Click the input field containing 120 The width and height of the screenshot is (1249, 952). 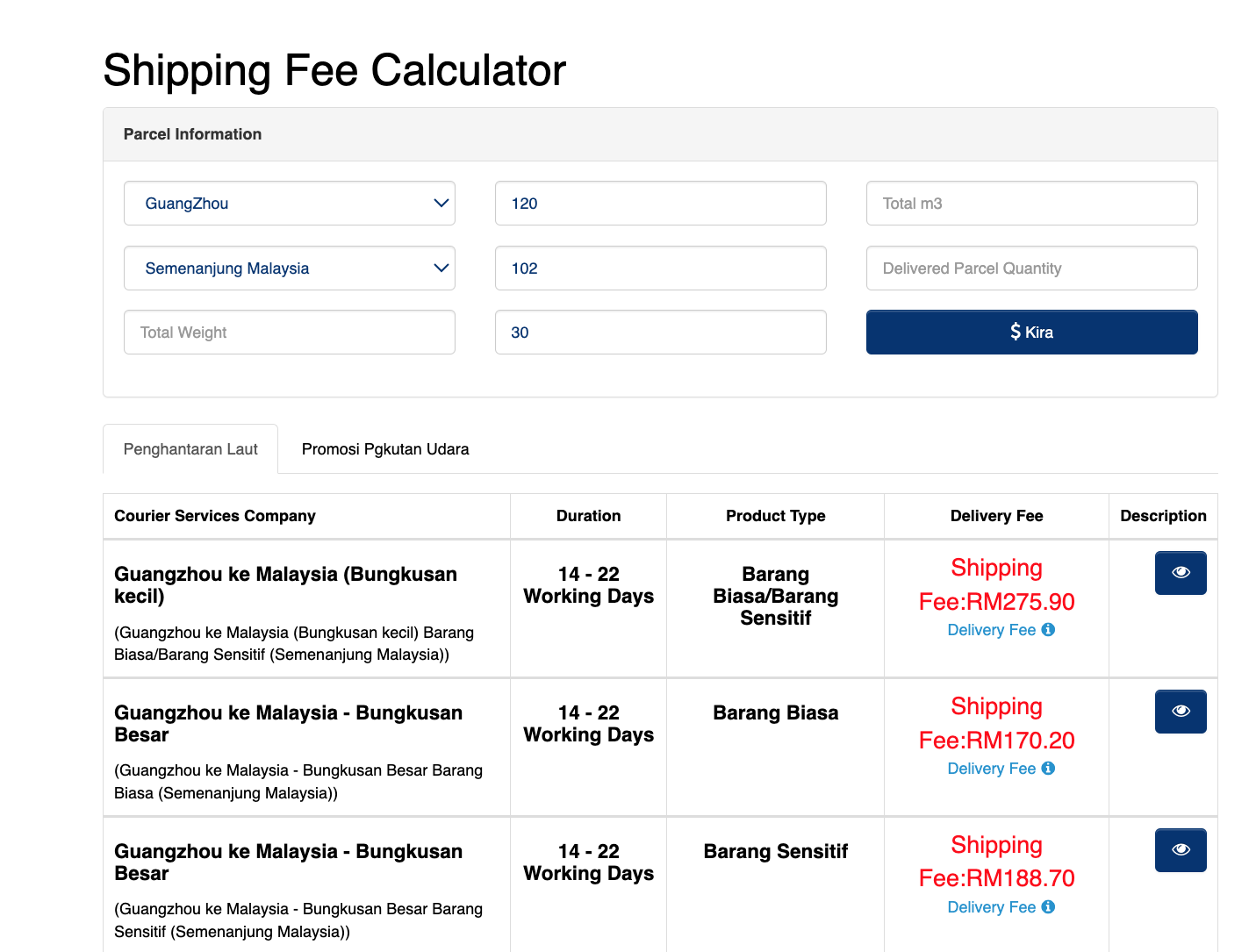coord(660,204)
